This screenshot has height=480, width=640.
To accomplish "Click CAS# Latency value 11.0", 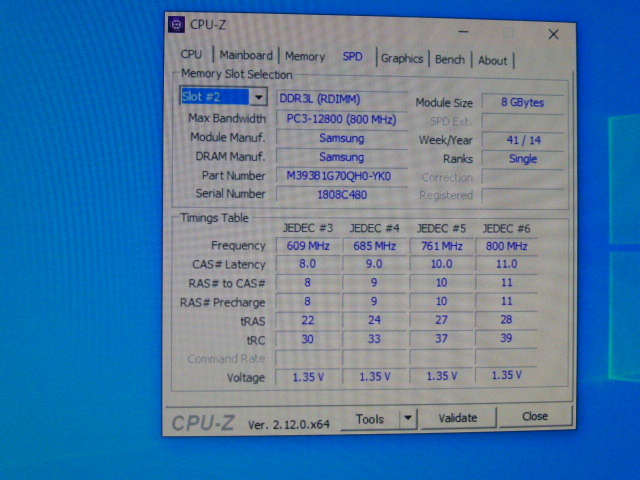I will tap(506, 264).
